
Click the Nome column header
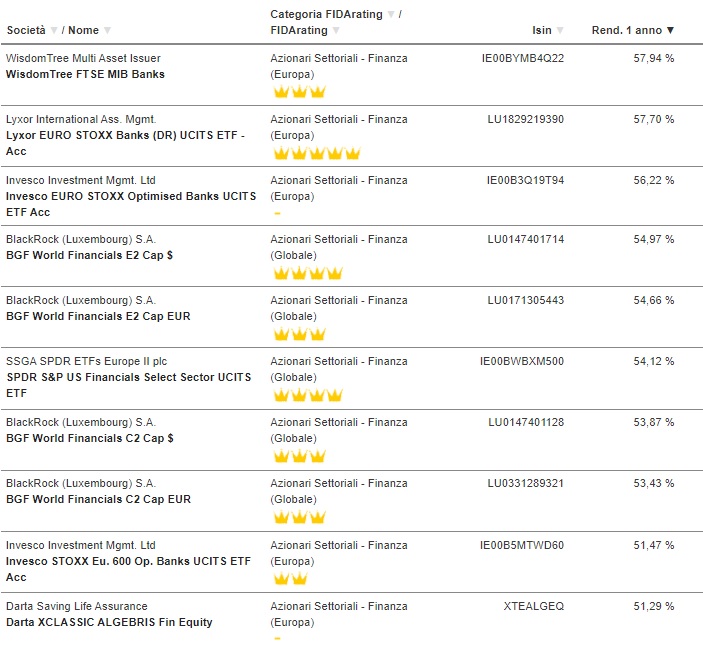tap(83, 30)
